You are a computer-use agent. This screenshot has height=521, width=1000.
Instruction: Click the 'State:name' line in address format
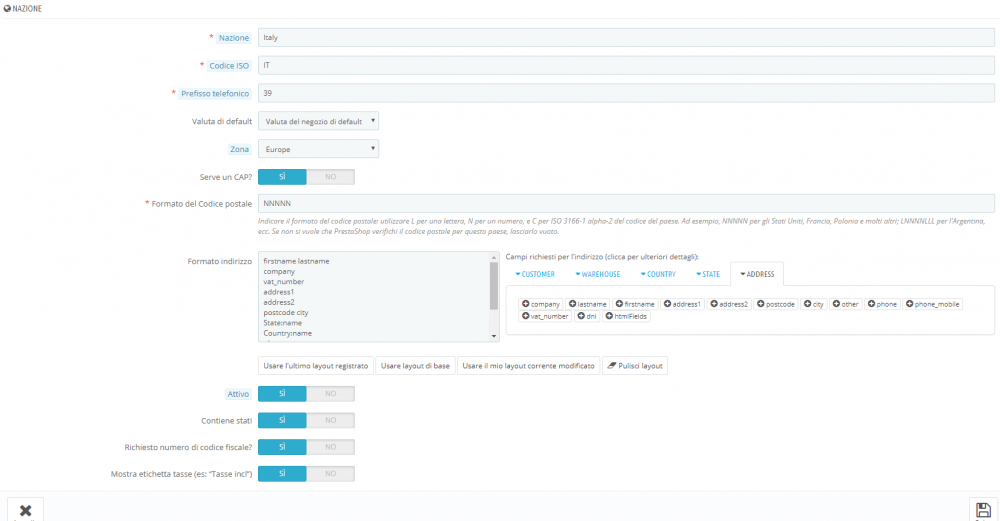coord(283,323)
